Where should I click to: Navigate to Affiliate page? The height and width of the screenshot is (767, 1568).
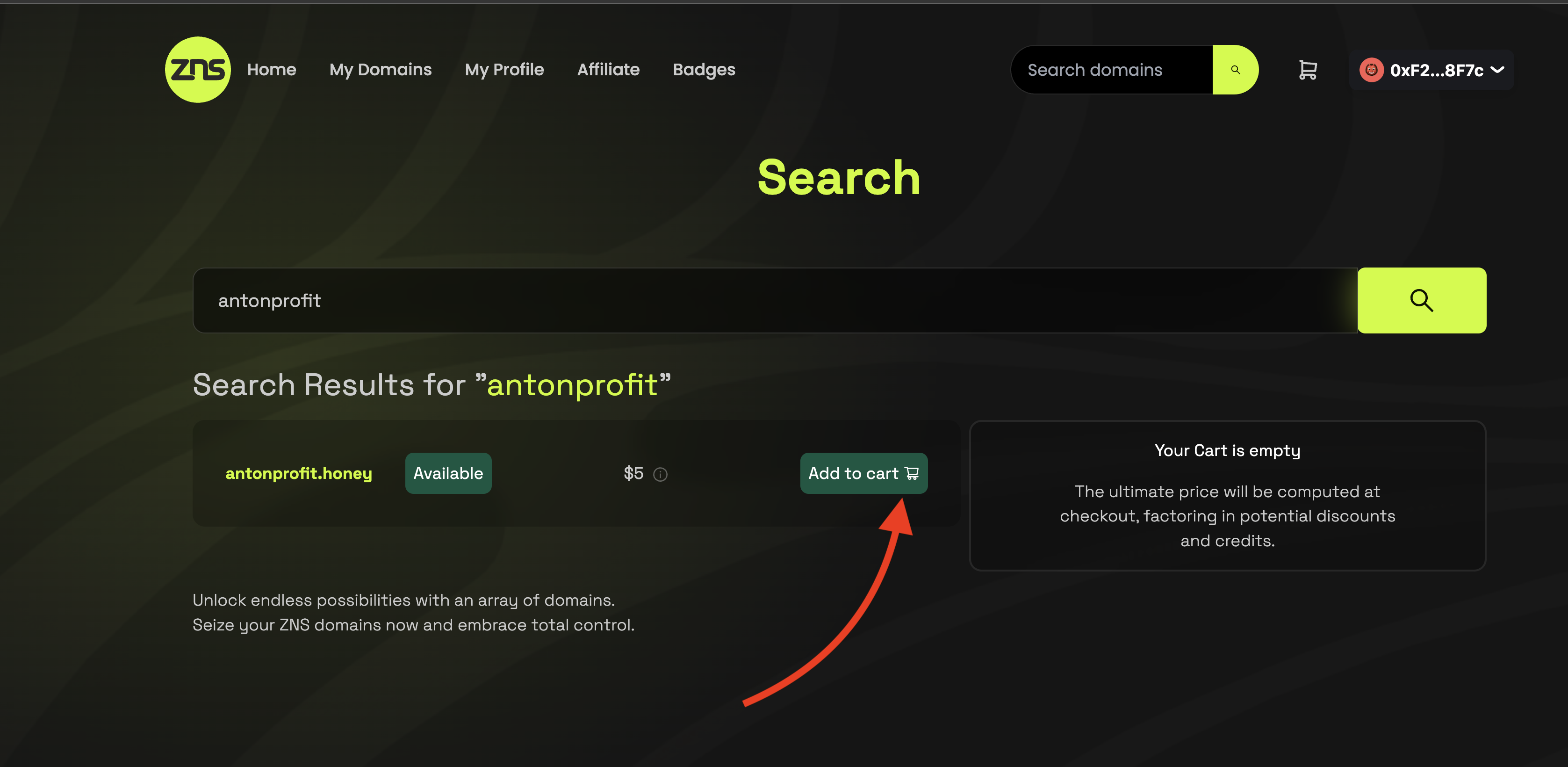(x=608, y=69)
